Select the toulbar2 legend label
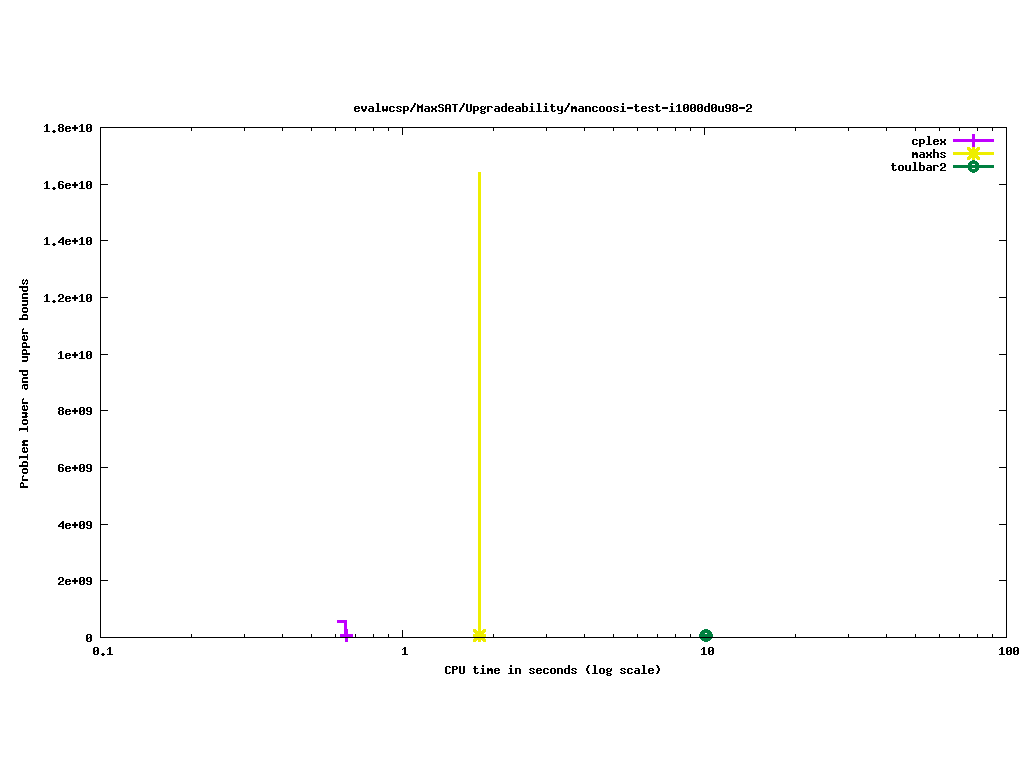1024x768 pixels. [918, 167]
